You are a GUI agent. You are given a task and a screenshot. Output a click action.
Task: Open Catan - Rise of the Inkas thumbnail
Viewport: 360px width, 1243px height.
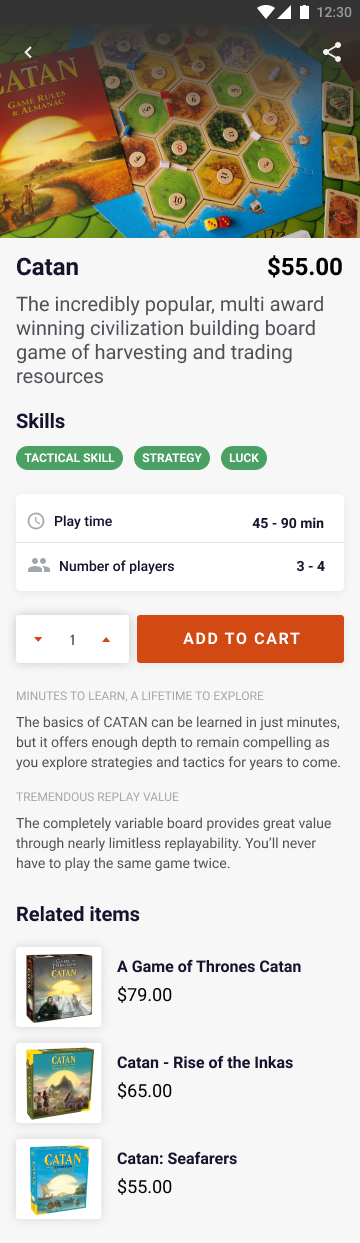click(x=59, y=1083)
